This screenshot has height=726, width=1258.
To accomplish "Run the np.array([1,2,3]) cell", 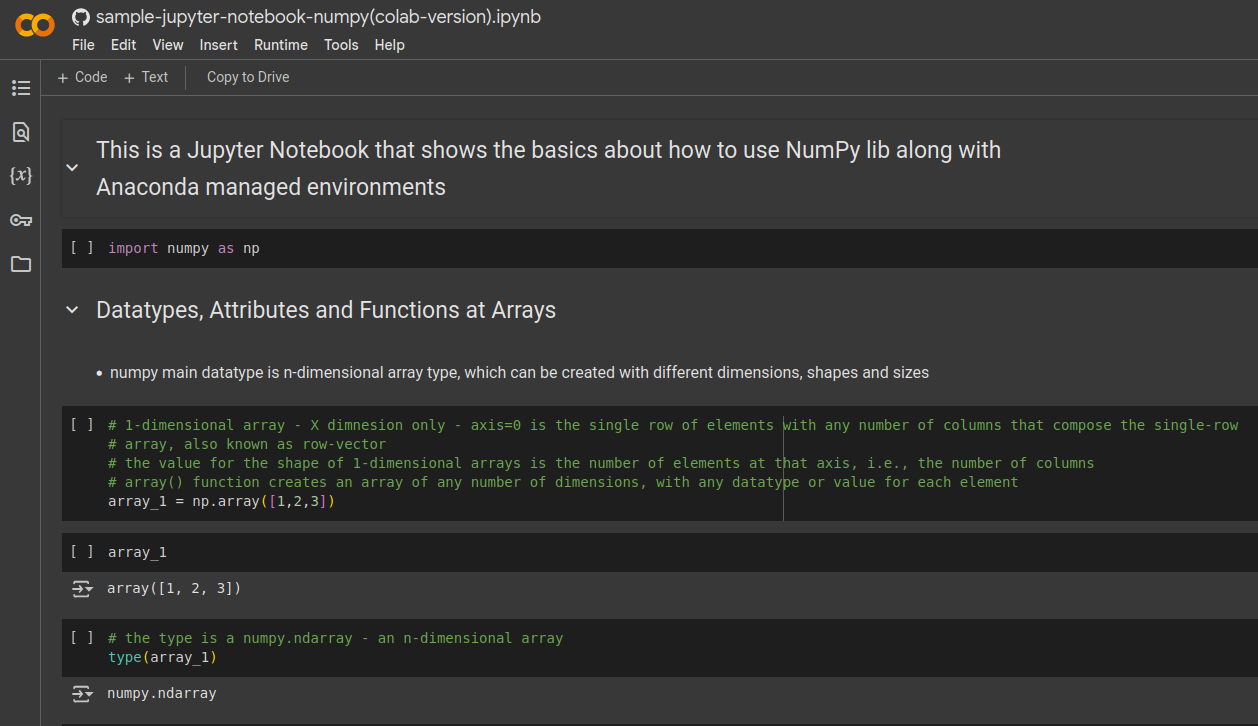I will click(x=82, y=425).
